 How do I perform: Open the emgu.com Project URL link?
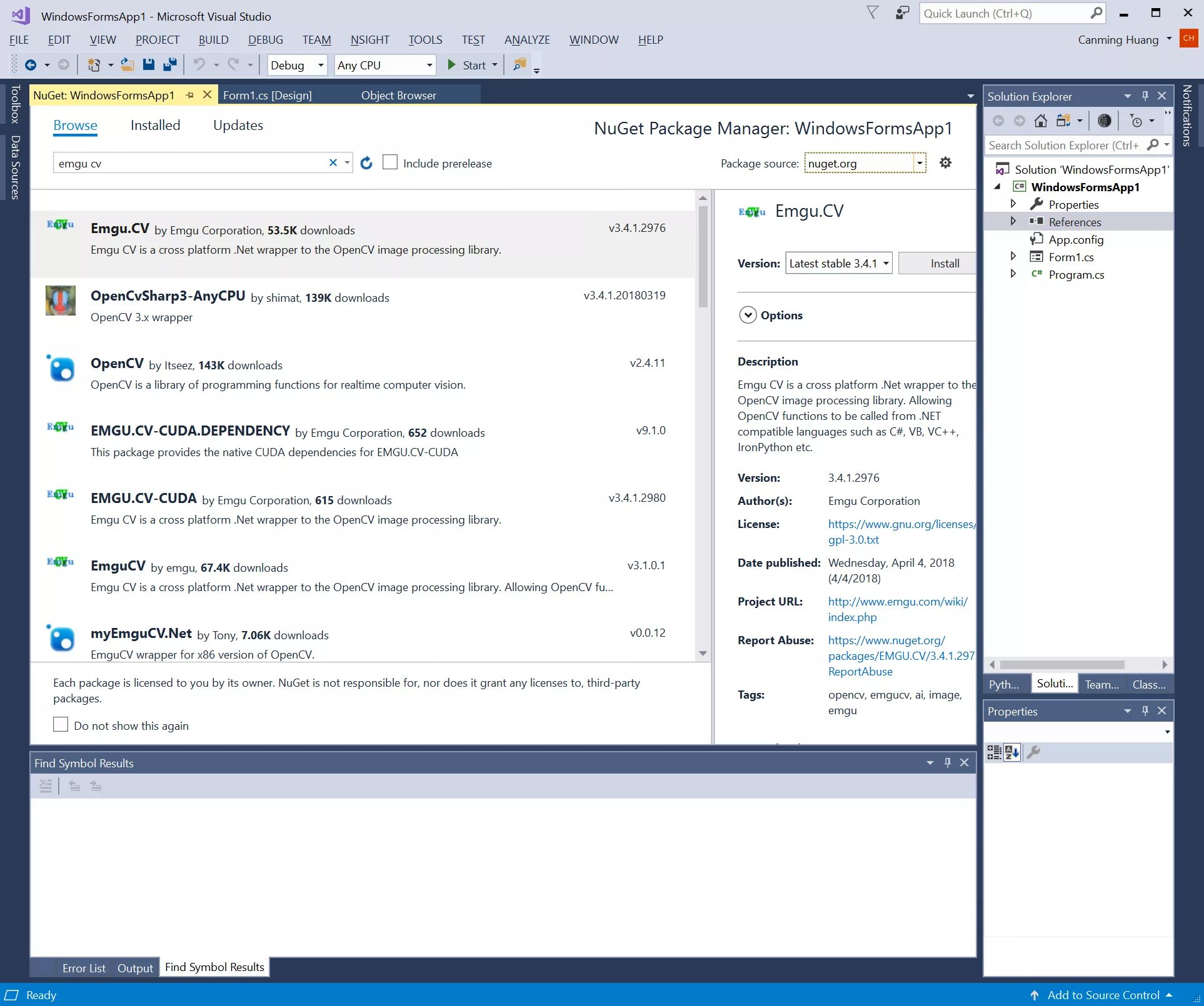point(898,609)
